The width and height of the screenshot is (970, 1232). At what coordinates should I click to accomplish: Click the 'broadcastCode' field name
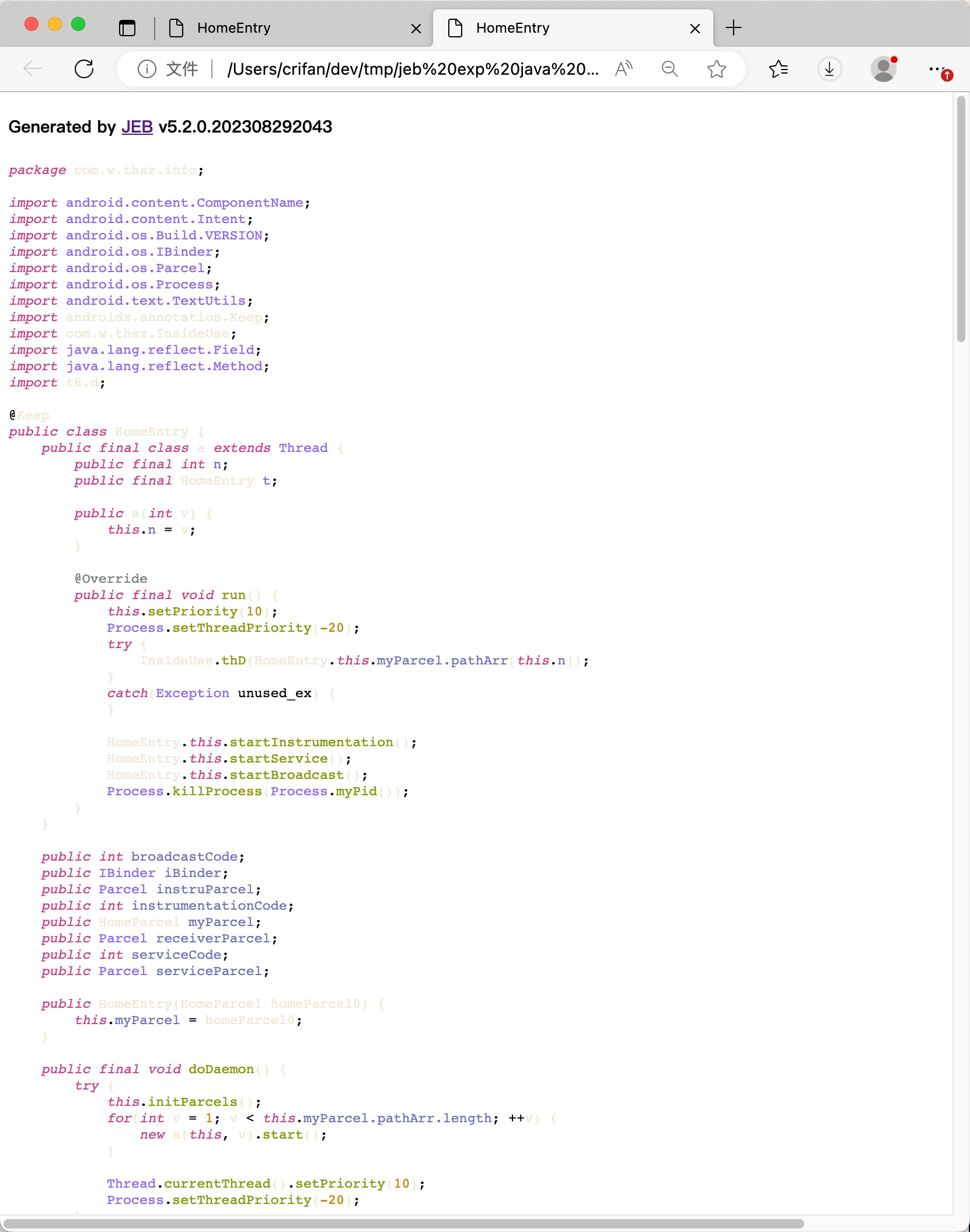(x=184, y=857)
